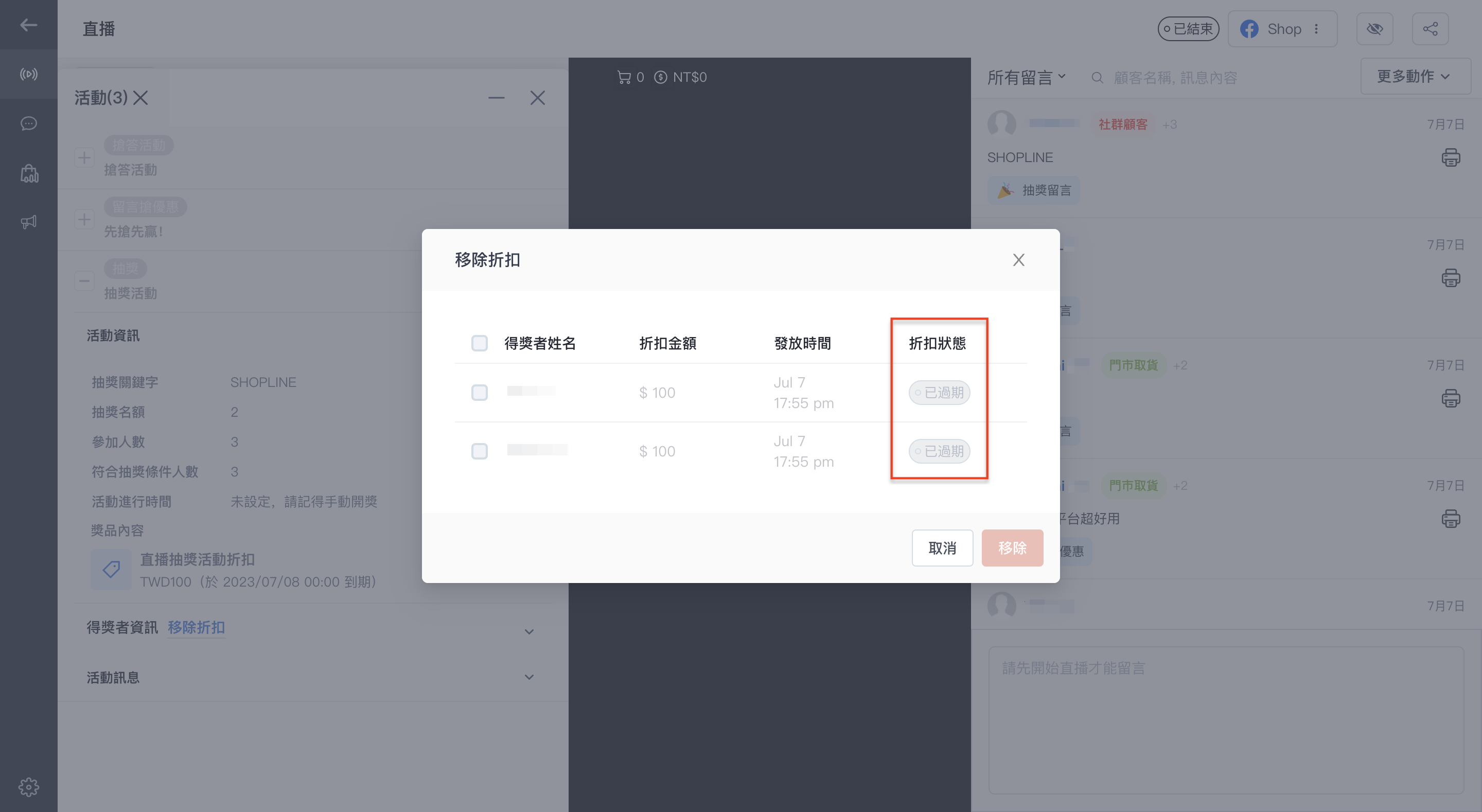Image resolution: width=1482 pixels, height=812 pixels.
Task: Close the 移除折扣 dialog with X
Action: point(1018,260)
